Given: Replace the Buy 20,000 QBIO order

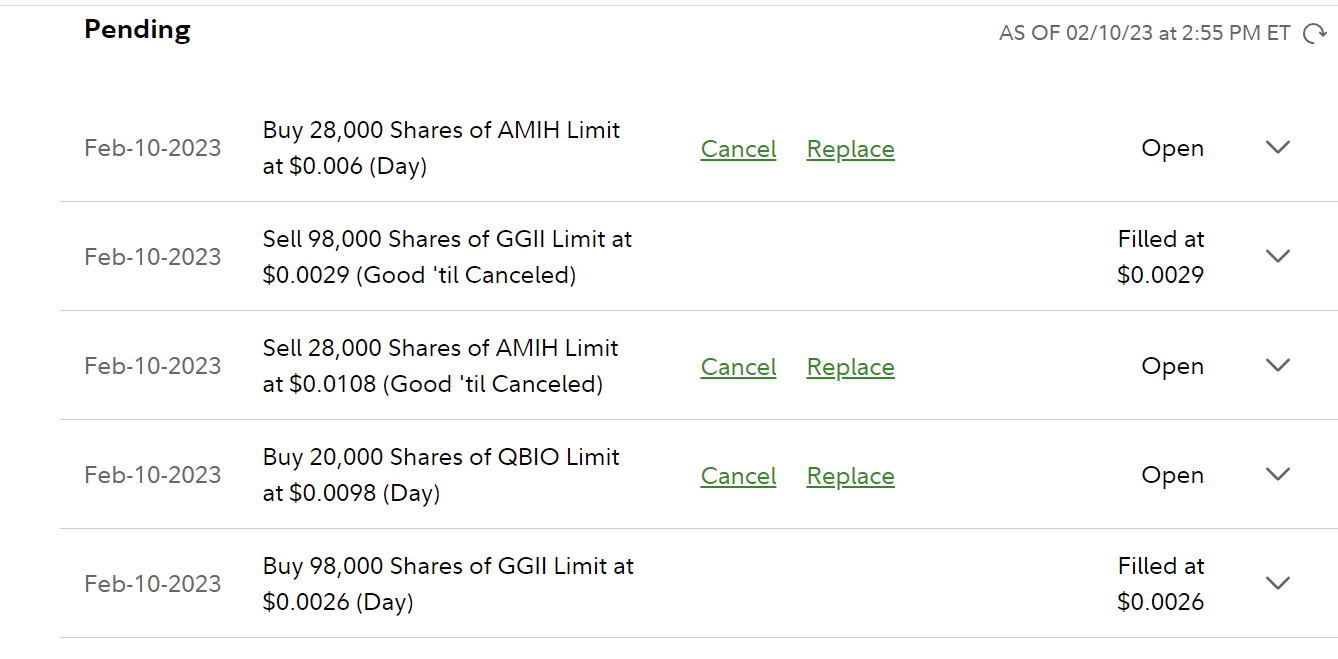Looking at the screenshot, I should point(850,476).
